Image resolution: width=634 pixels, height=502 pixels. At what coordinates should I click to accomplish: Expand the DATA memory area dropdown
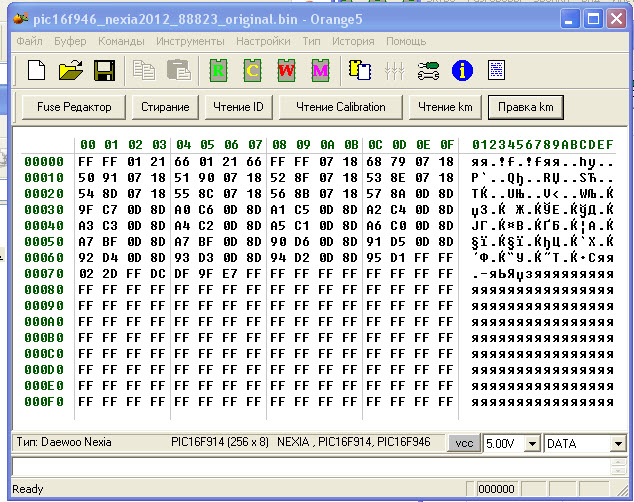[x=618, y=444]
